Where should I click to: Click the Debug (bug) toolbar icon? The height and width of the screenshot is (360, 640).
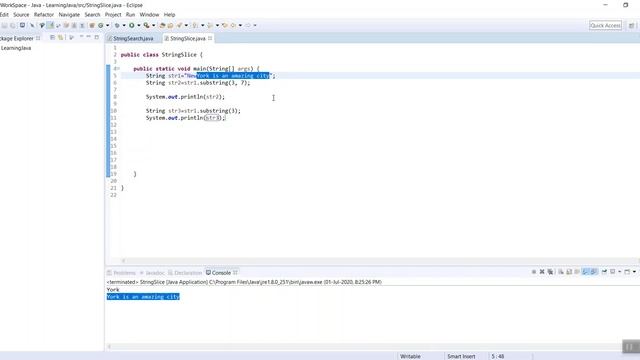coord(117,25)
